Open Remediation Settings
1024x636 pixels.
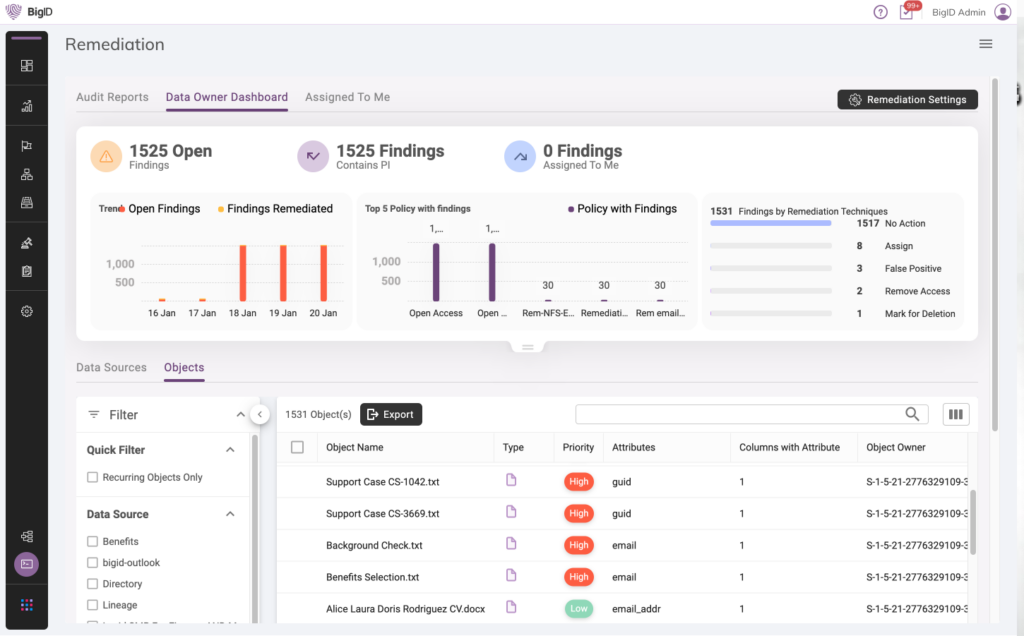907,100
